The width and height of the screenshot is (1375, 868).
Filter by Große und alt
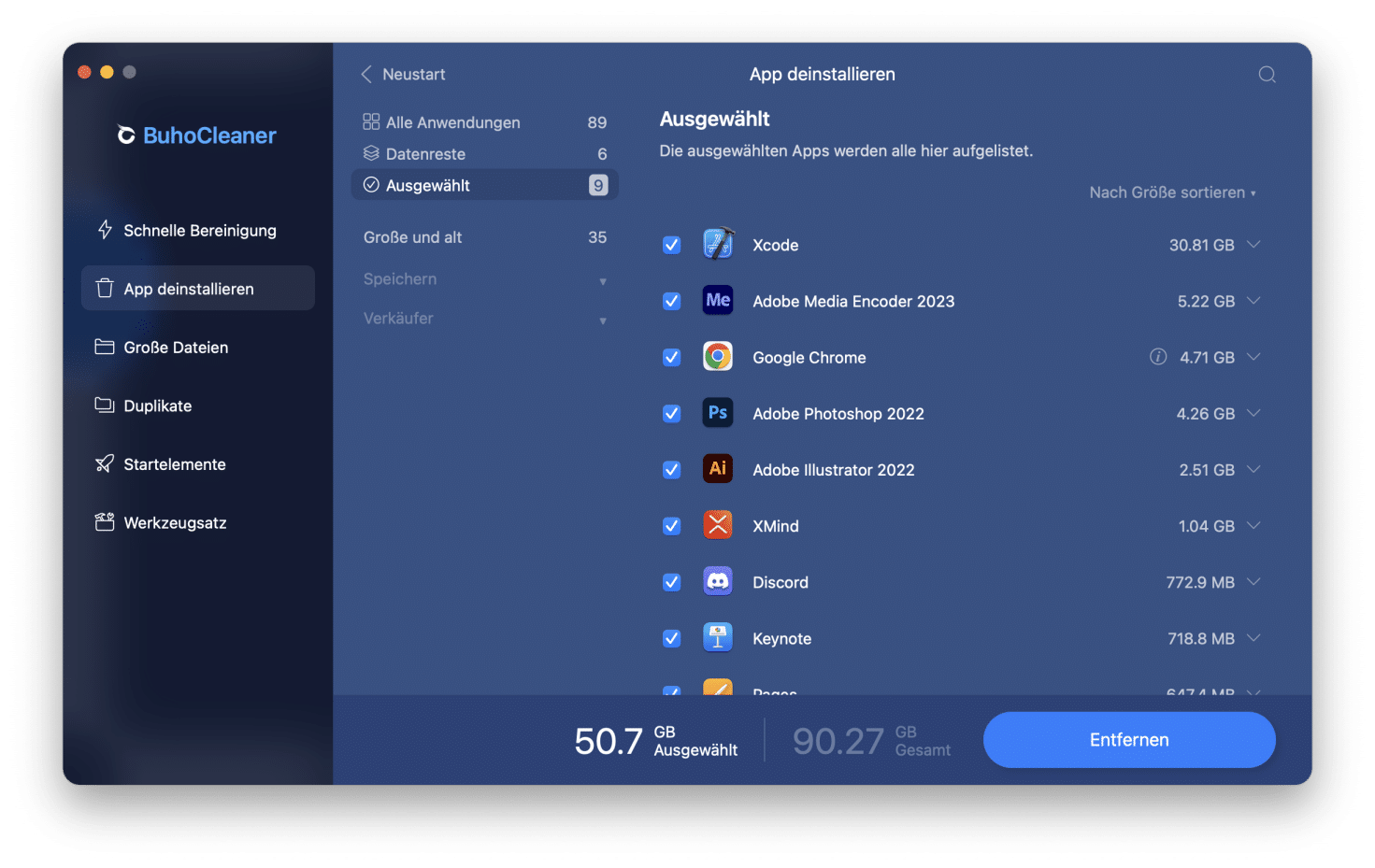pyautogui.click(x=485, y=237)
